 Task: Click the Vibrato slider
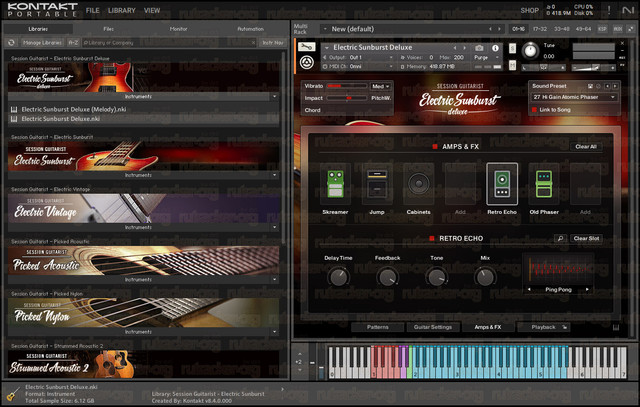pyautogui.click(x=346, y=86)
